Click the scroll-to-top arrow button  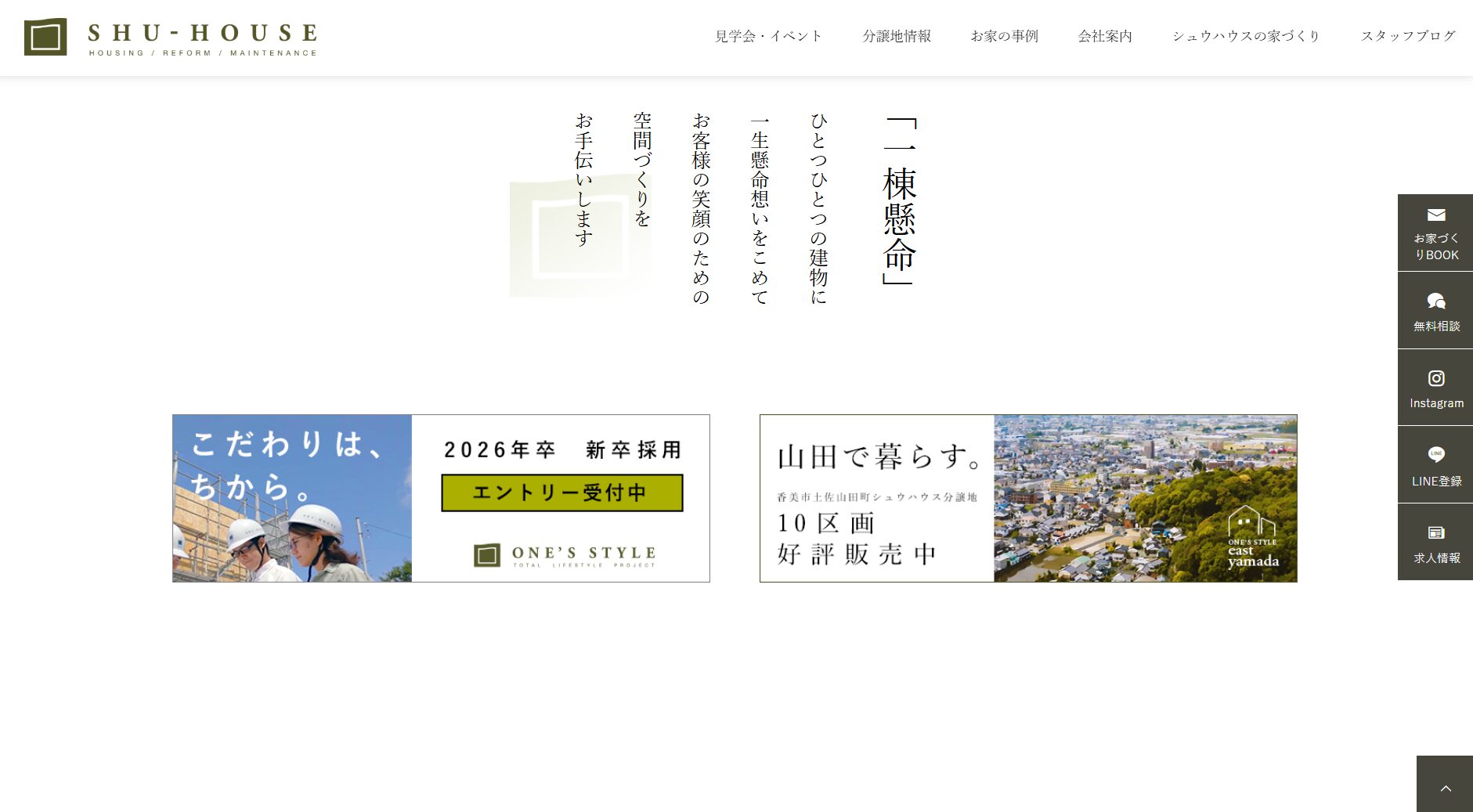pyautogui.click(x=1445, y=787)
